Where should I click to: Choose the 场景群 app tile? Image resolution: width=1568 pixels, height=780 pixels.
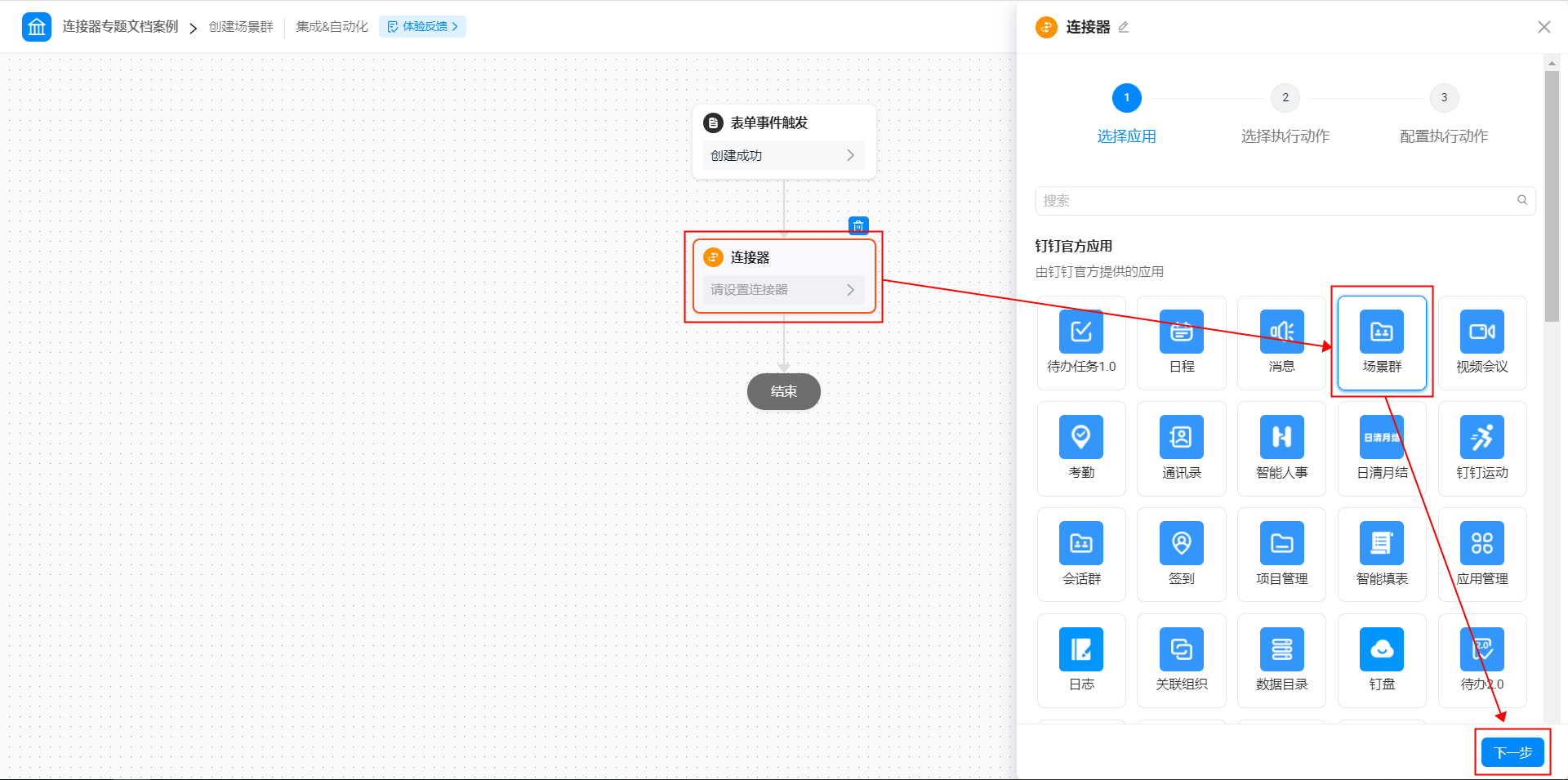pyautogui.click(x=1382, y=343)
